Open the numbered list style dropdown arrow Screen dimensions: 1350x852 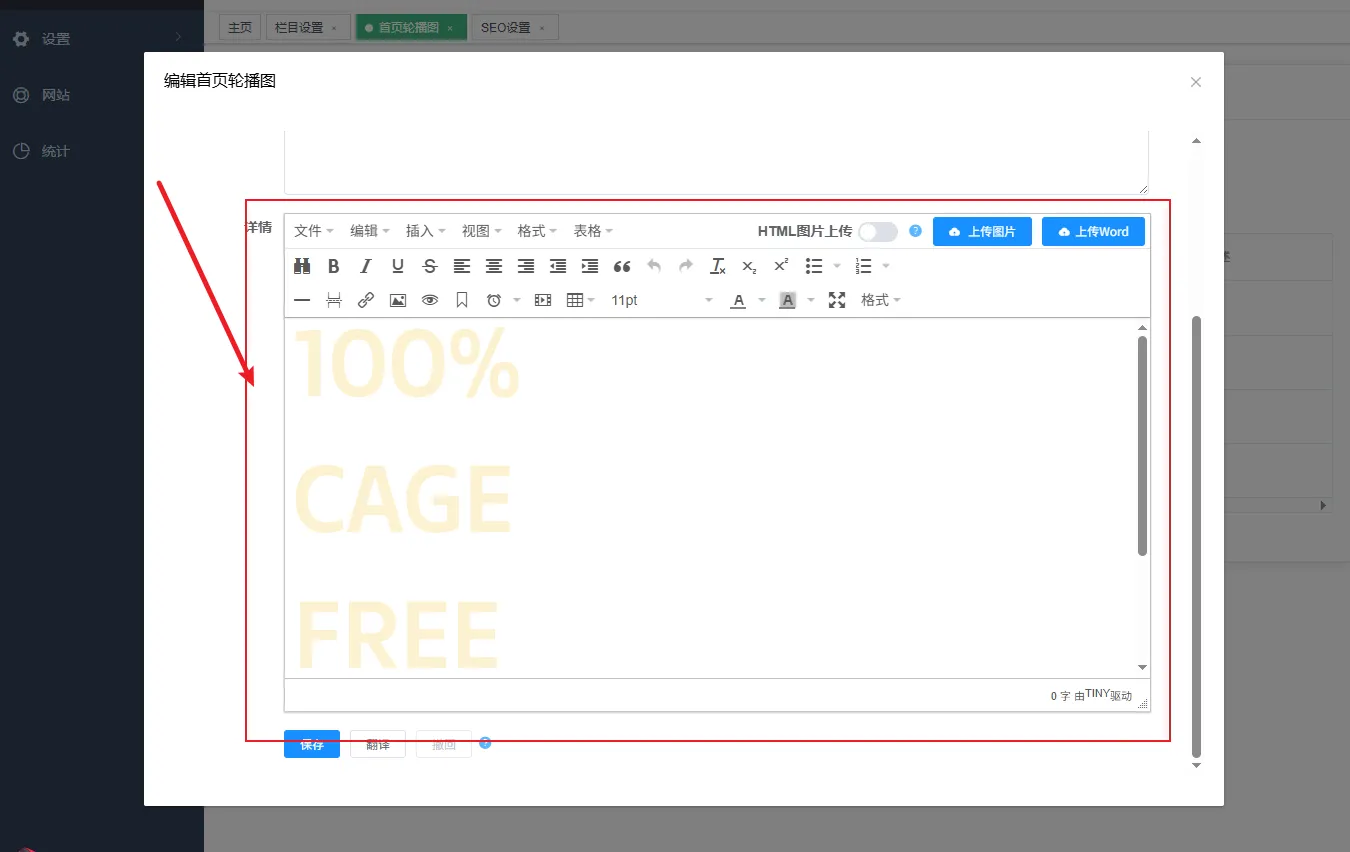[886, 266]
